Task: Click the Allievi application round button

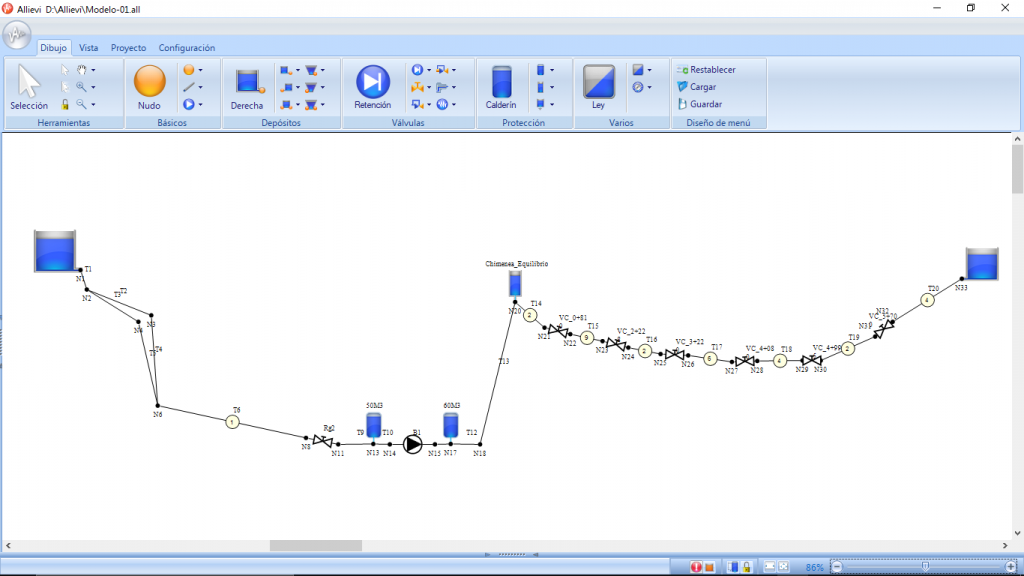Action: pyautogui.click(x=17, y=35)
